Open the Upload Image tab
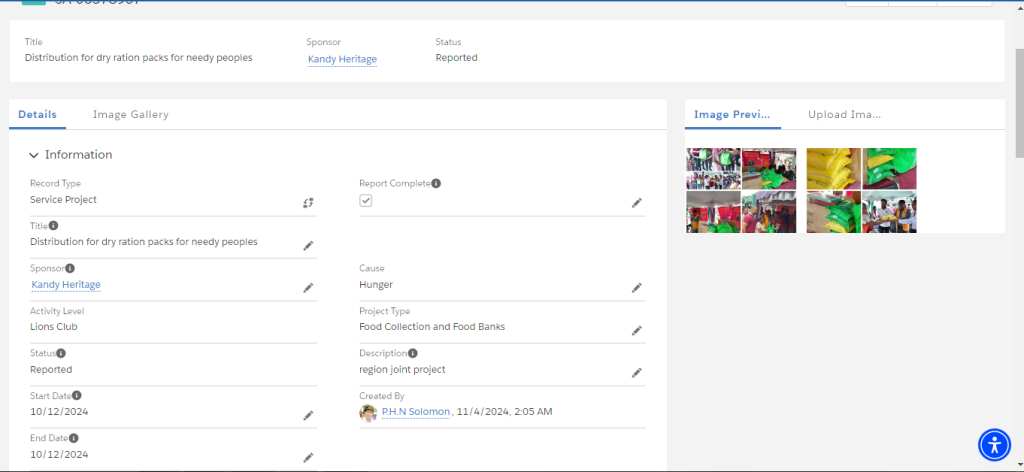The height and width of the screenshot is (472, 1024). [x=844, y=114]
